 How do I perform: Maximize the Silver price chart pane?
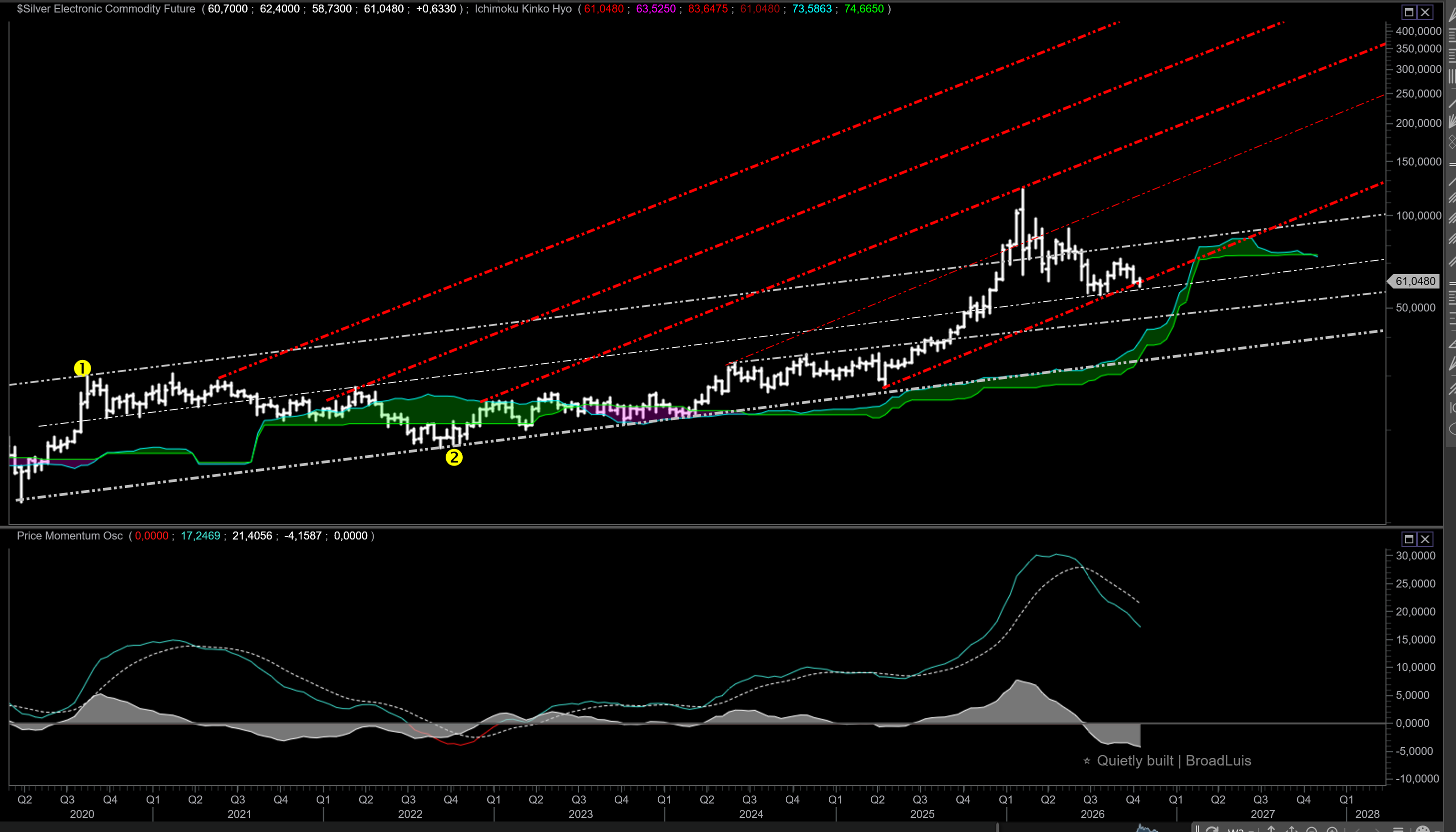[x=1408, y=12]
